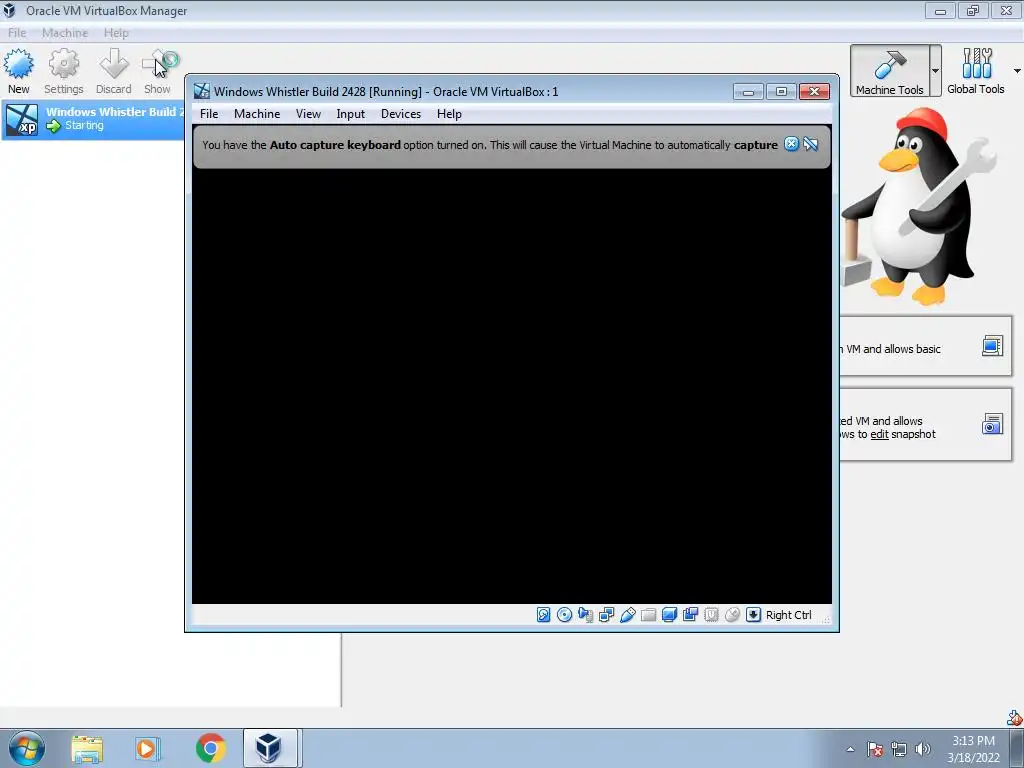Viewport: 1024px width, 768px height.
Task: Click USB devices status icon
Action: 628,615
